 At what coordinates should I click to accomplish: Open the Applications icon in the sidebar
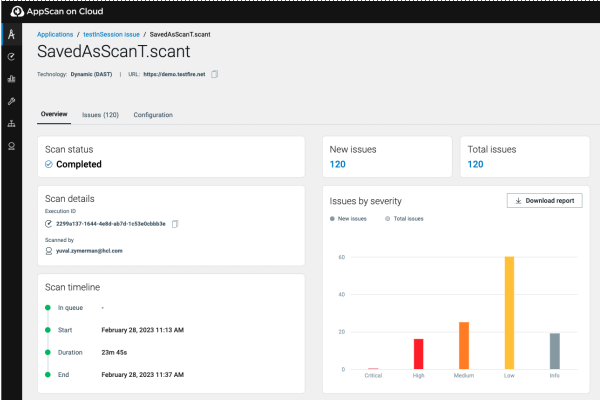point(11,35)
